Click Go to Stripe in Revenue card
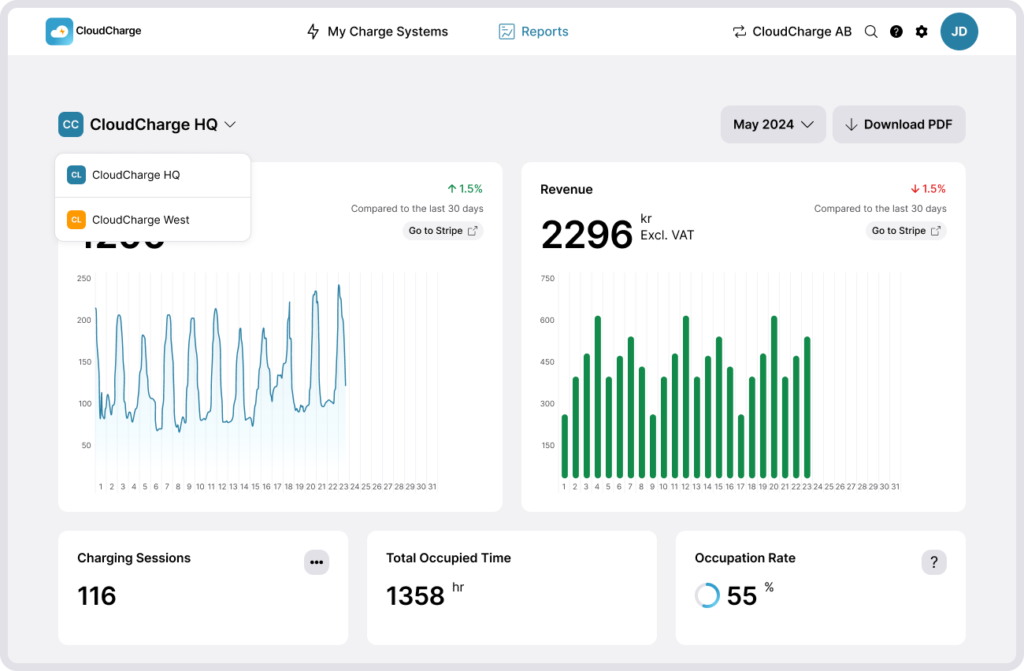This screenshot has width=1024, height=671. (x=906, y=231)
